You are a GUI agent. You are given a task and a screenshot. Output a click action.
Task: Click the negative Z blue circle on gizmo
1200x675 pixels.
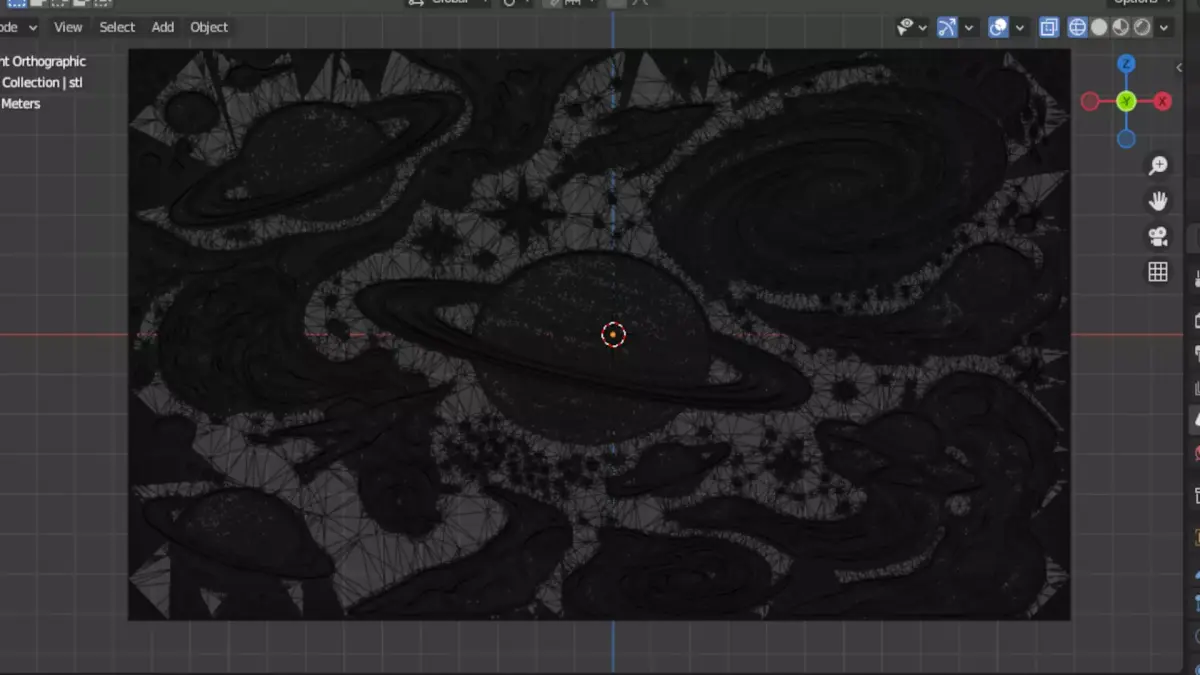pyautogui.click(x=1126, y=138)
